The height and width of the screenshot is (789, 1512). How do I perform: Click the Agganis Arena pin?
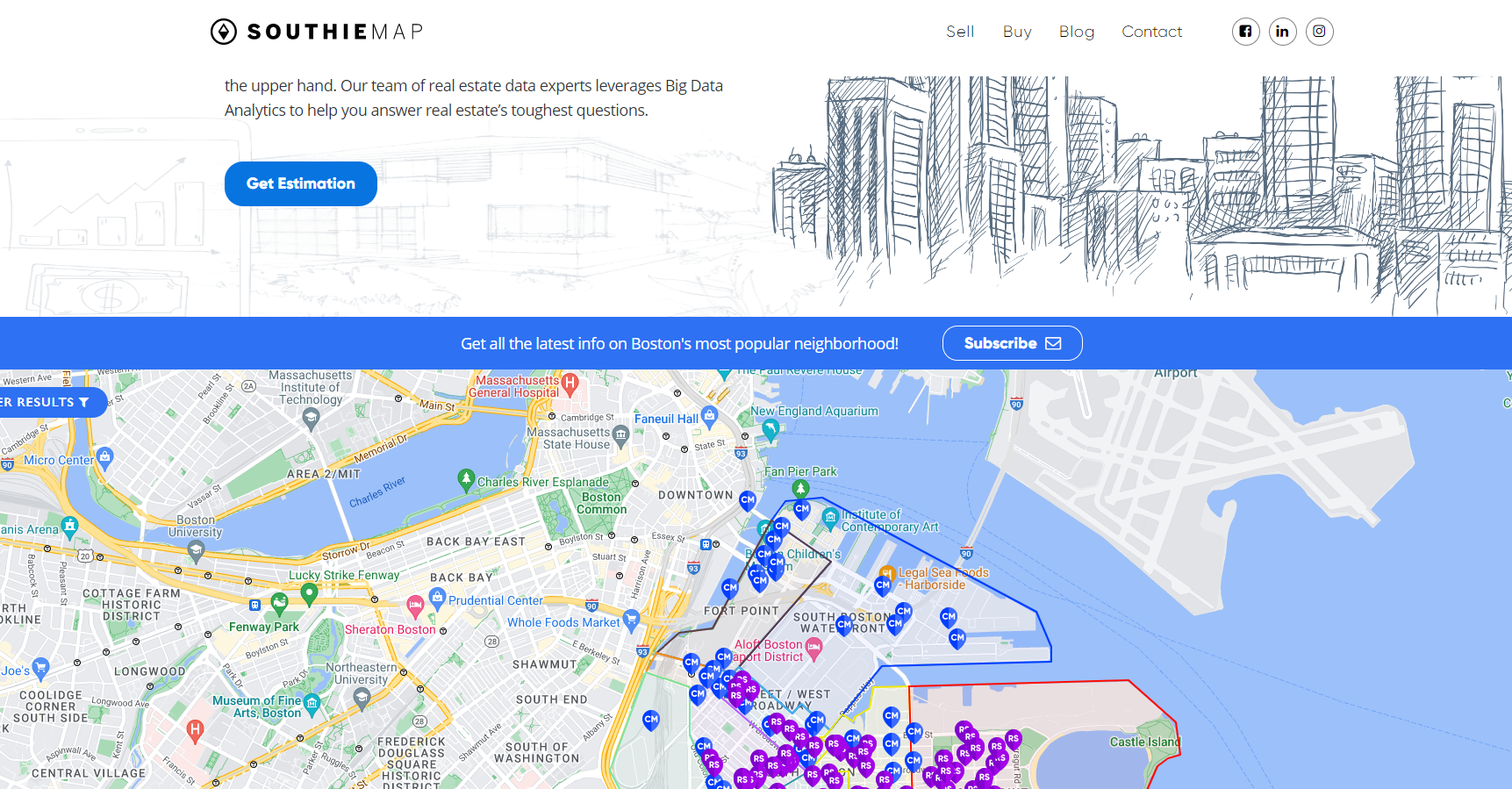click(x=69, y=526)
